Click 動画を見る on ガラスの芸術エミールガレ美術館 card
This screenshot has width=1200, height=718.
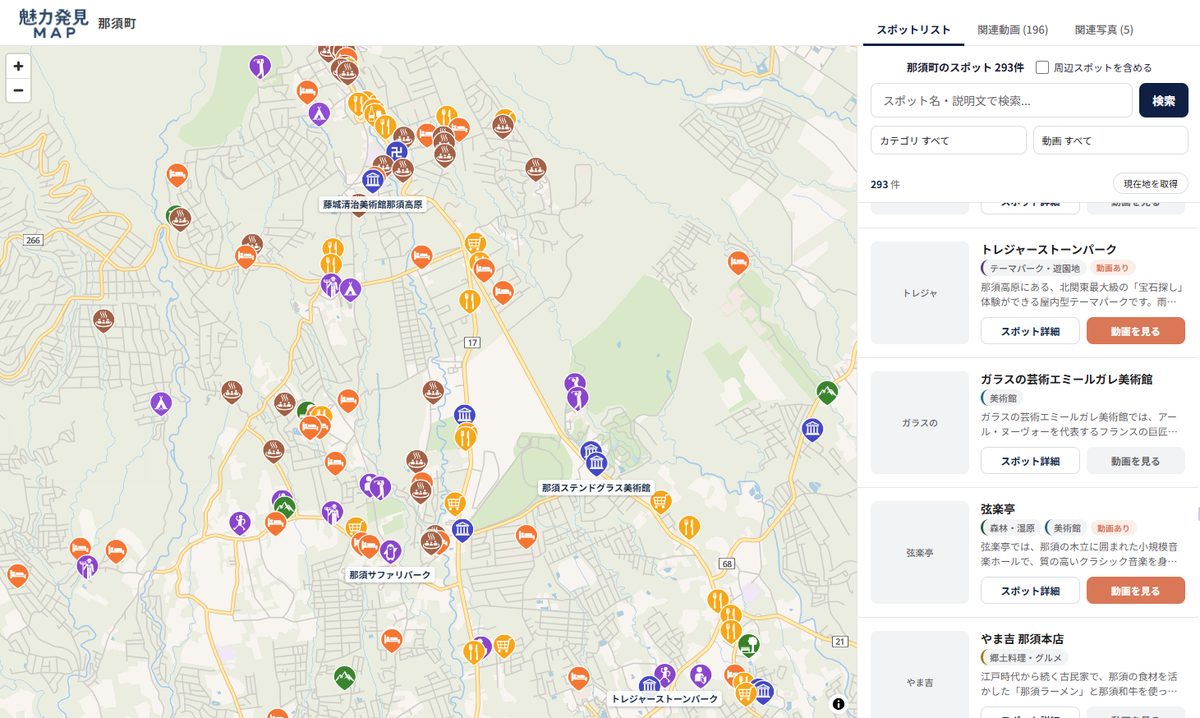click(x=1135, y=461)
